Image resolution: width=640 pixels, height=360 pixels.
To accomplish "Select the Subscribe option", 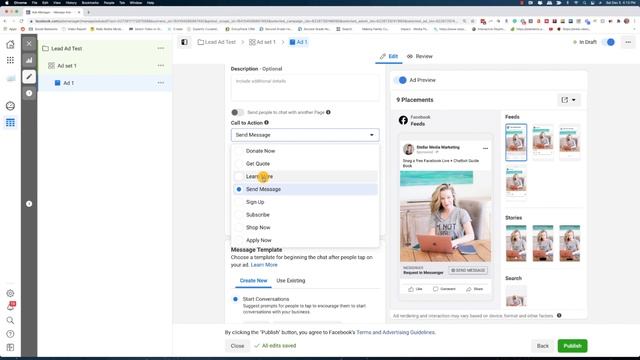I will [305, 215].
